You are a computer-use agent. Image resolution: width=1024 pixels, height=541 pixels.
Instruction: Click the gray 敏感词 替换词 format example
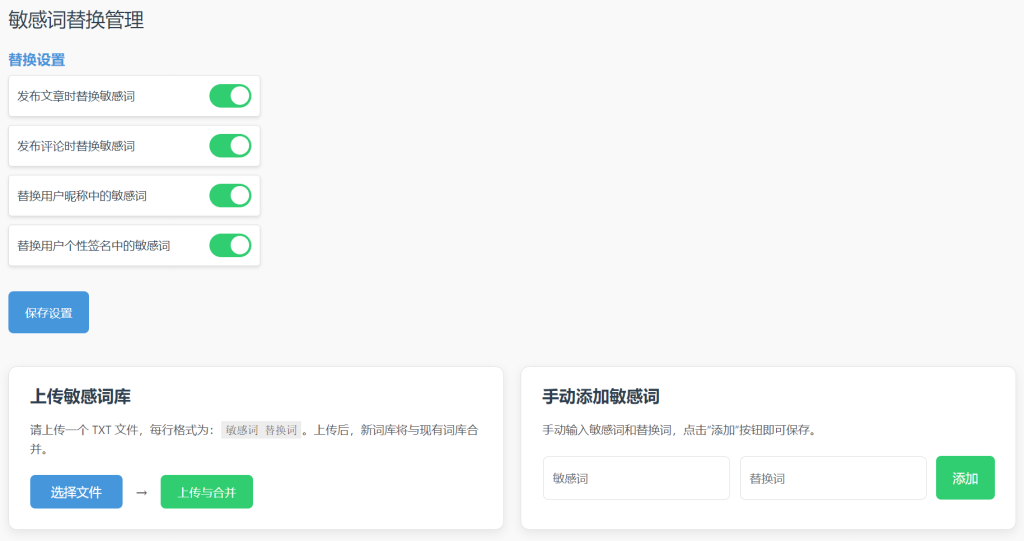261,430
